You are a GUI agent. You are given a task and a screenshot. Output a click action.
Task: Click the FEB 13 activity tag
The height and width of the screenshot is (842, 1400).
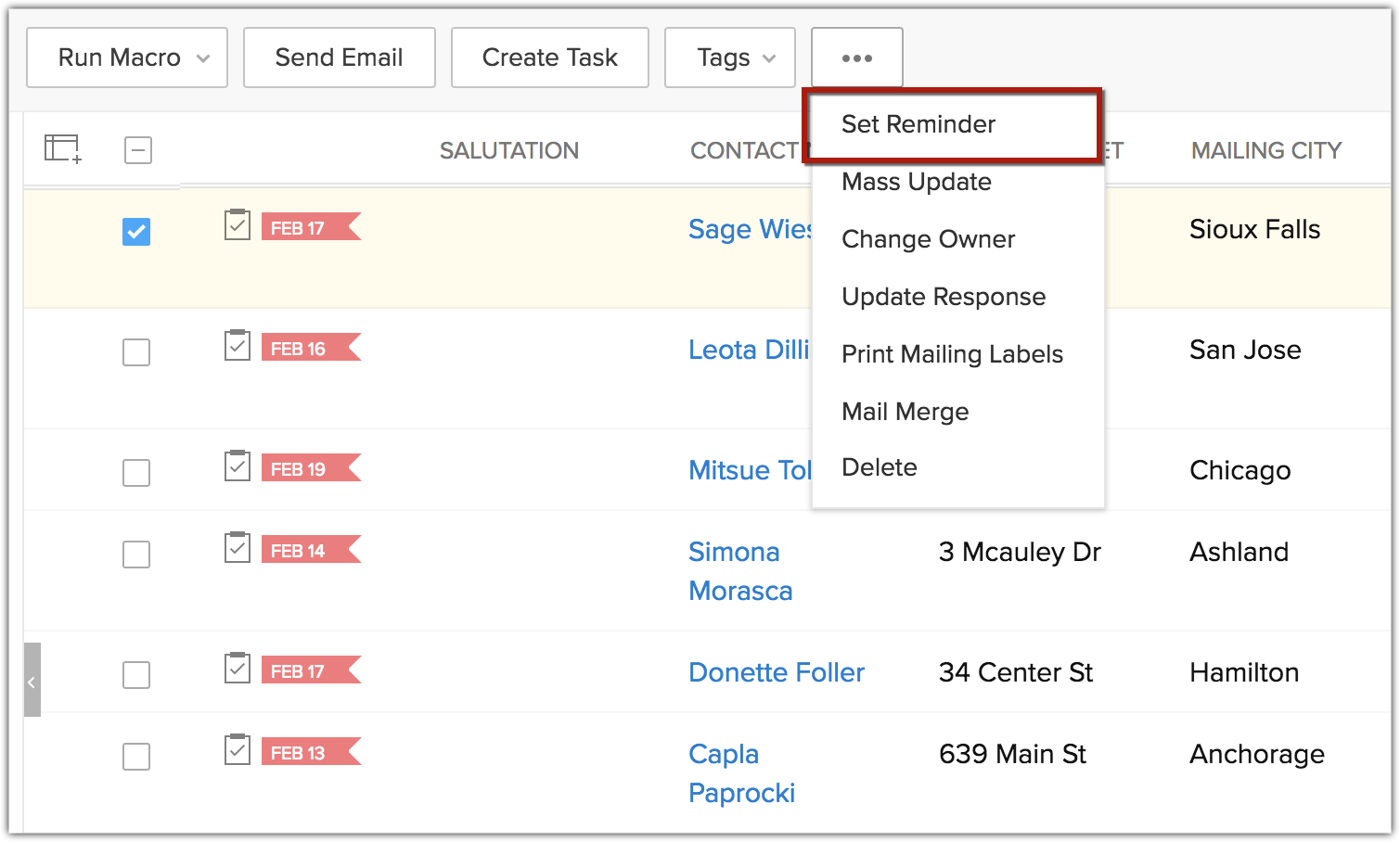311,752
